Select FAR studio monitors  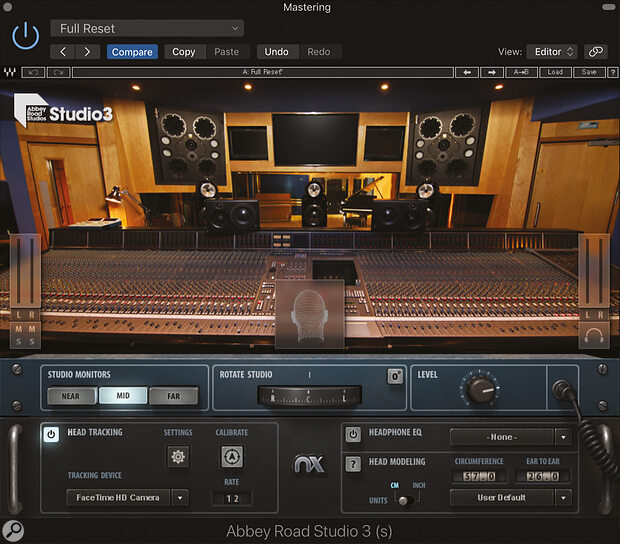pyautogui.click(x=174, y=396)
